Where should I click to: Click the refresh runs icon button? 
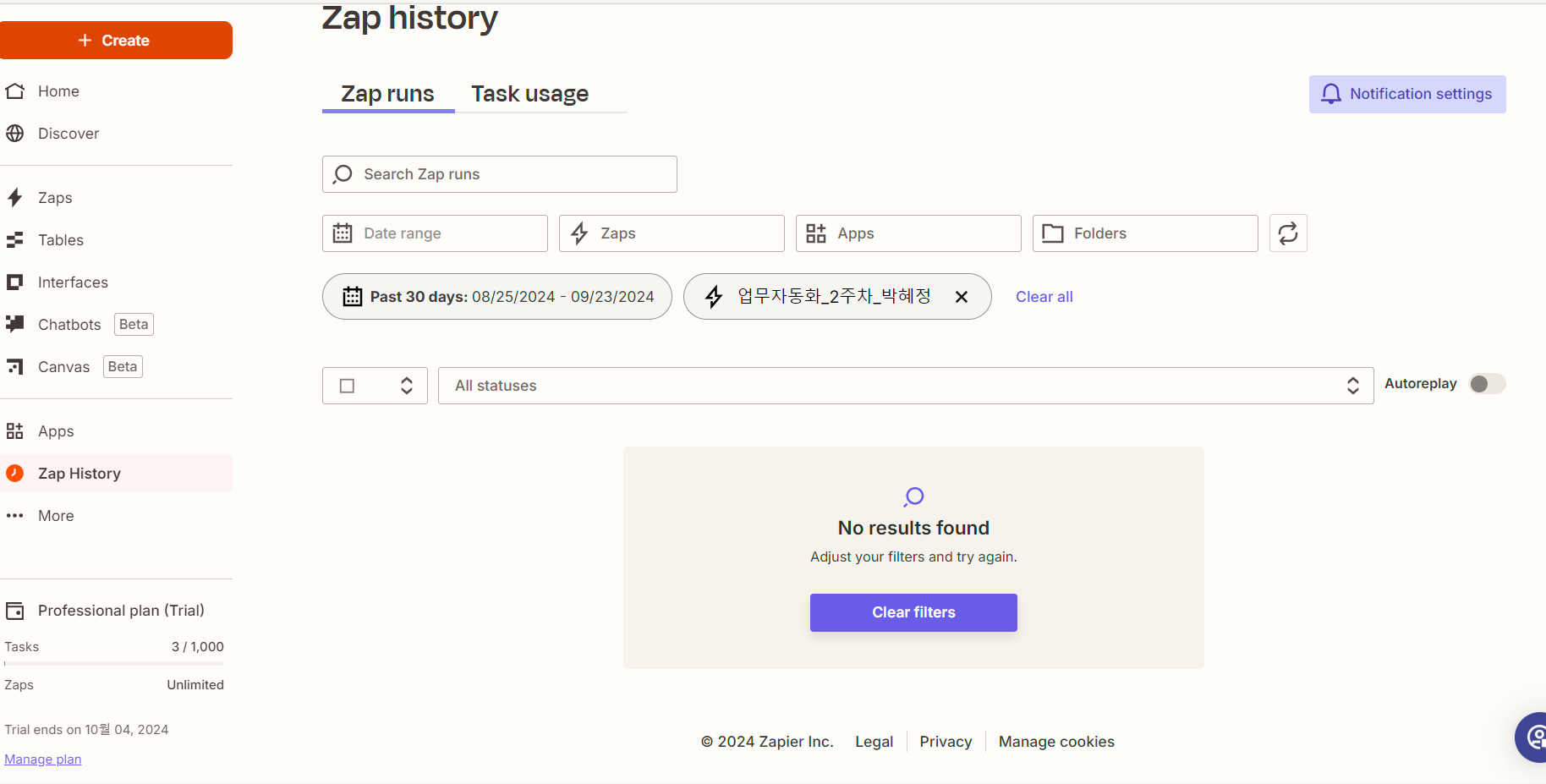[1288, 233]
